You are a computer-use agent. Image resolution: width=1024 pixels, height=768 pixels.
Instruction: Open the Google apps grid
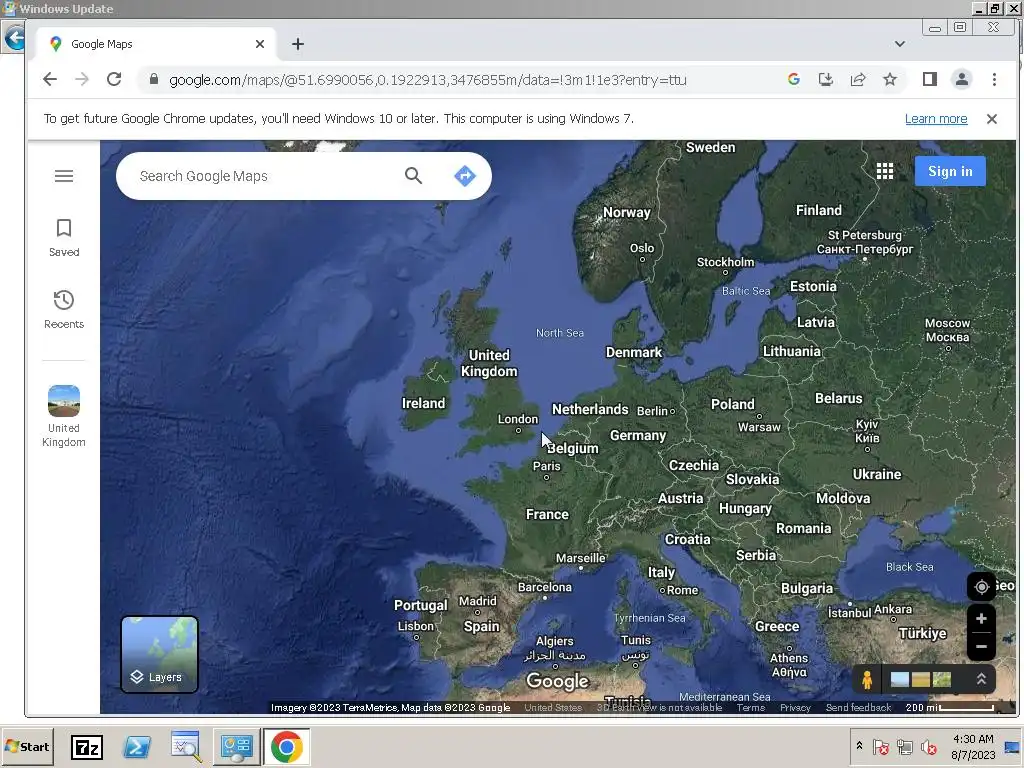pos(885,171)
